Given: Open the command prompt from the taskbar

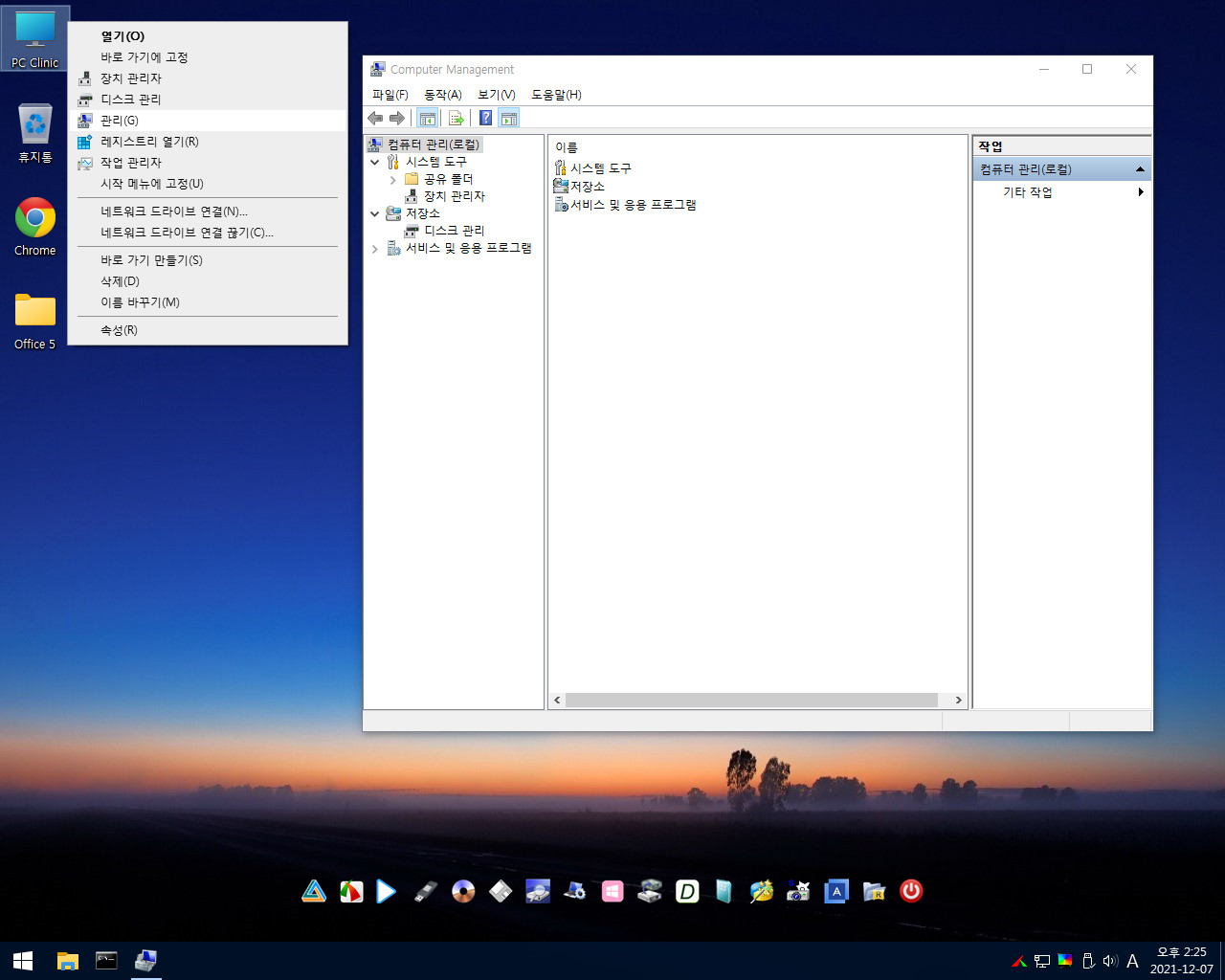Looking at the screenshot, I should [106, 961].
